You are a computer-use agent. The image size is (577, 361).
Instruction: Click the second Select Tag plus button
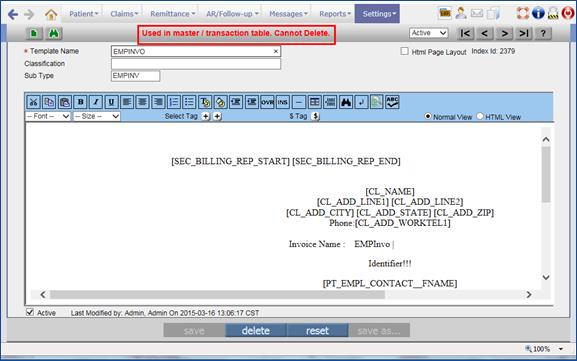[x=217, y=116]
